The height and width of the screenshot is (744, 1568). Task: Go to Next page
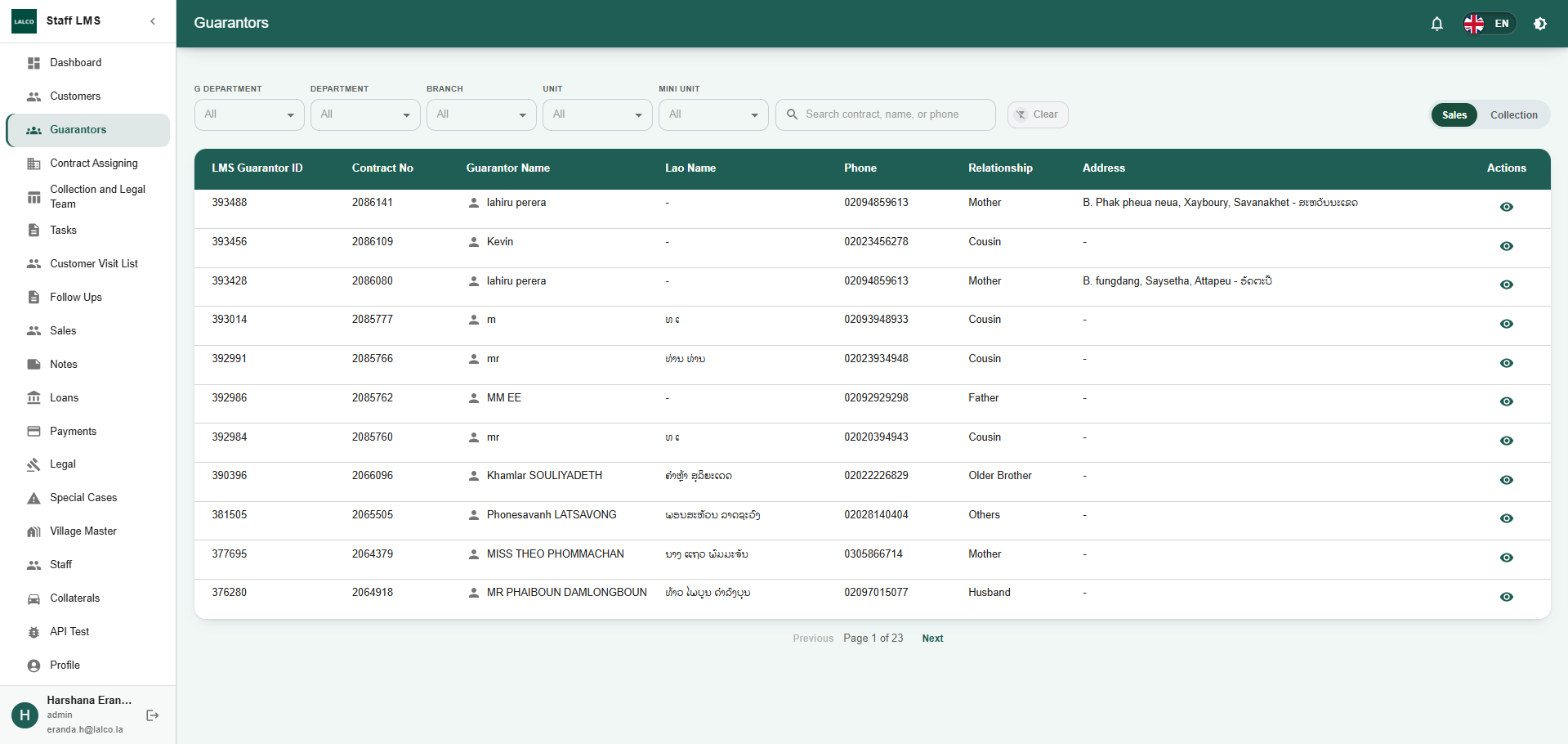coord(932,639)
